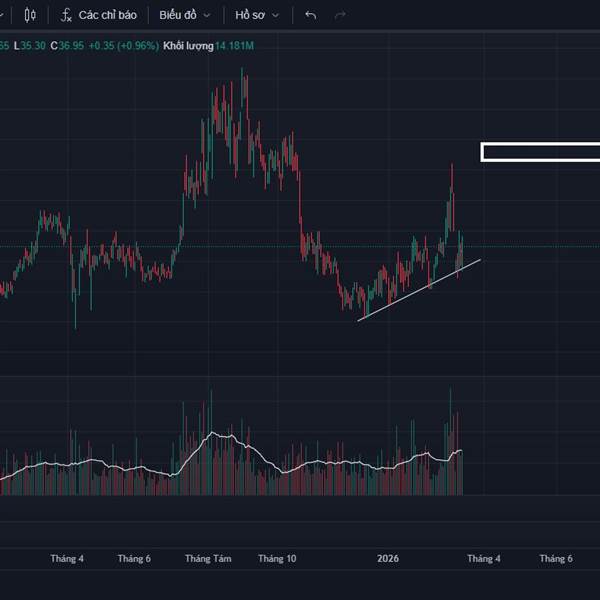
Task: Click the fx indicators icon
Action: click(x=66, y=15)
